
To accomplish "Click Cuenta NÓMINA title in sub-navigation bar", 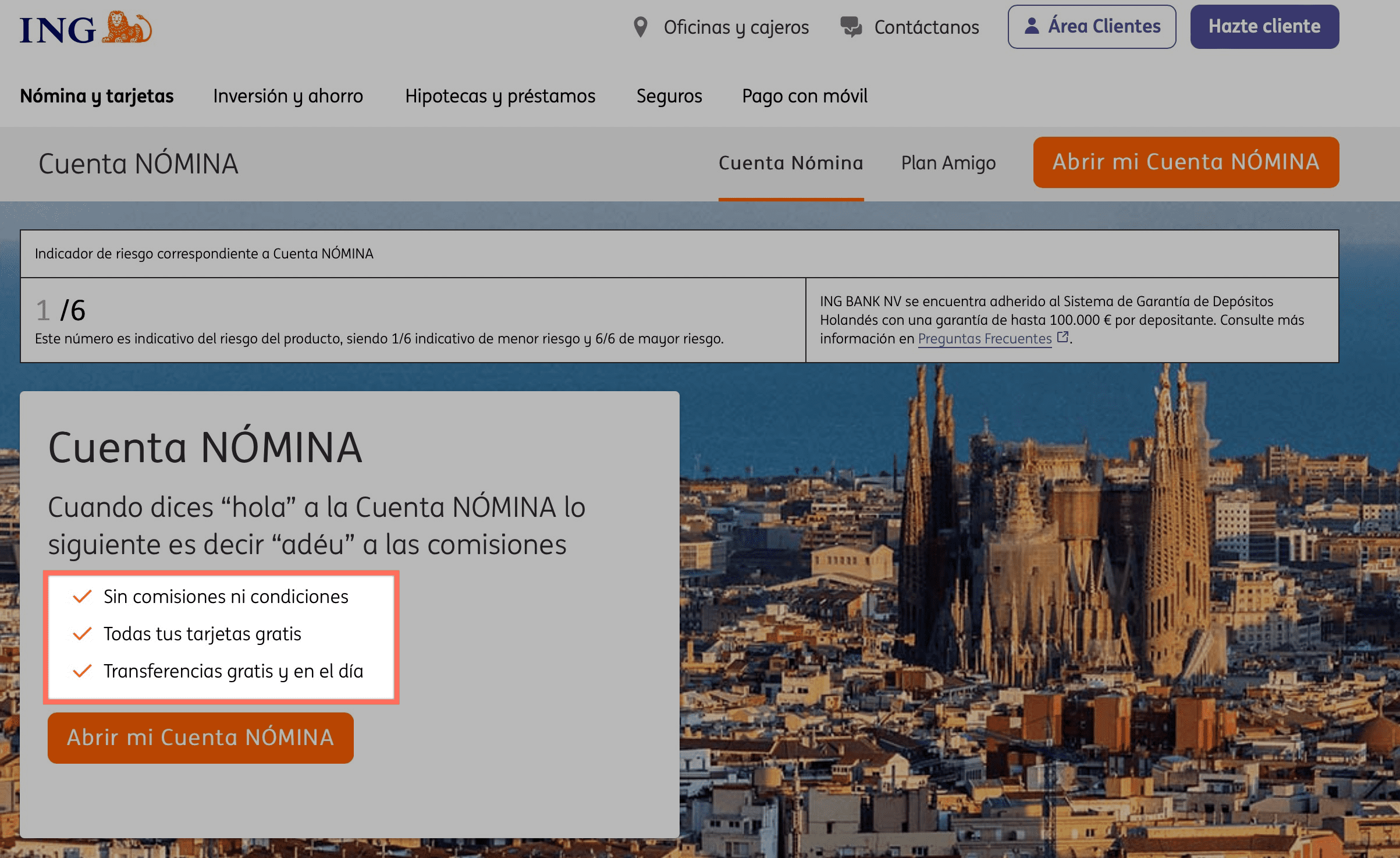I will pos(138,164).
